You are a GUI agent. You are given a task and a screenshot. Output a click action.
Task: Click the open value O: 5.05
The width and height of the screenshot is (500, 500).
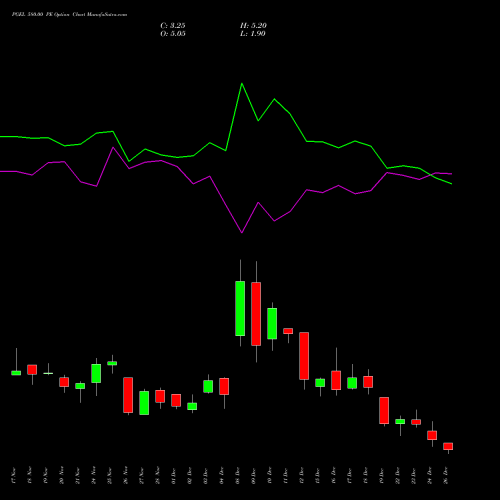(173, 34)
